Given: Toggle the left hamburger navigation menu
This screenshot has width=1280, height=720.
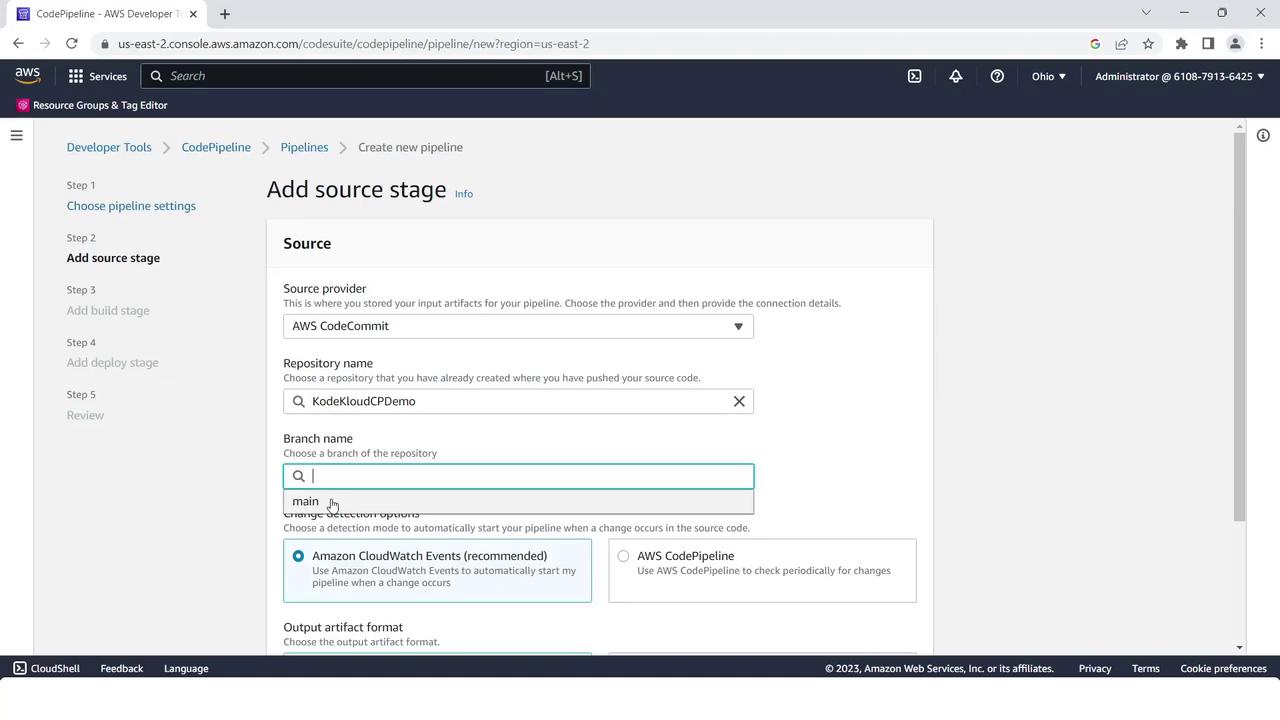Looking at the screenshot, I should tap(16, 135).
